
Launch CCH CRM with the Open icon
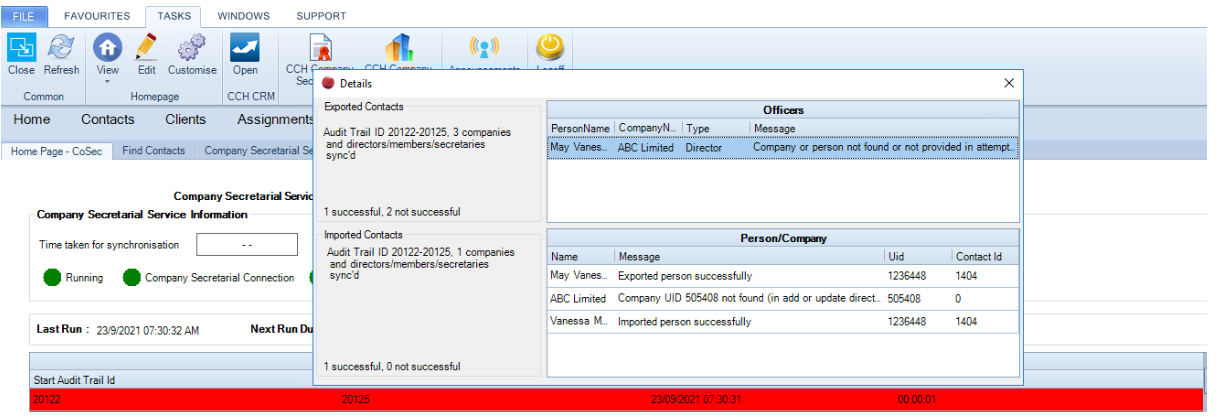[x=245, y=47]
